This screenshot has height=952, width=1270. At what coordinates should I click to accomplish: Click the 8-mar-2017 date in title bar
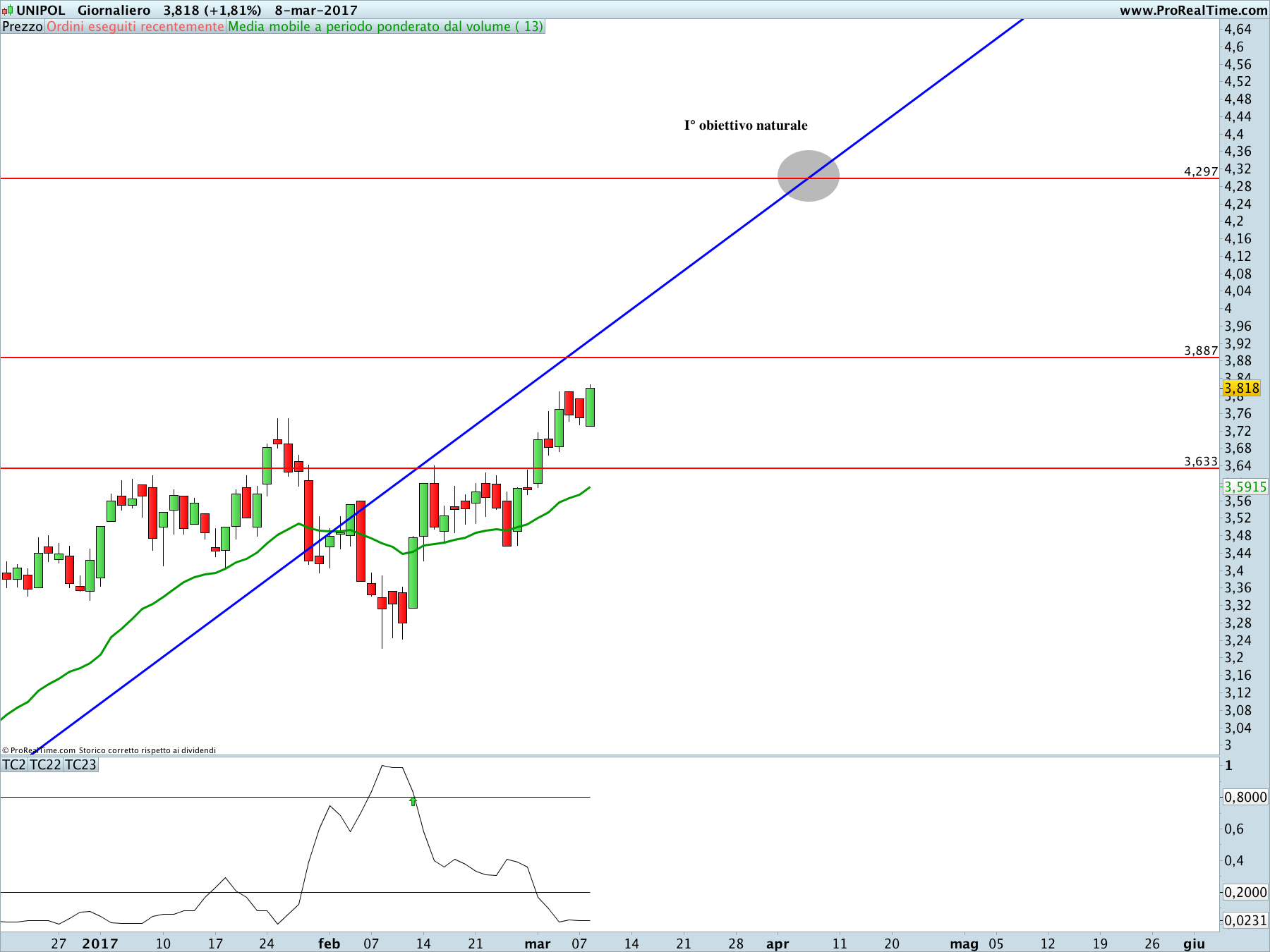click(x=316, y=11)
